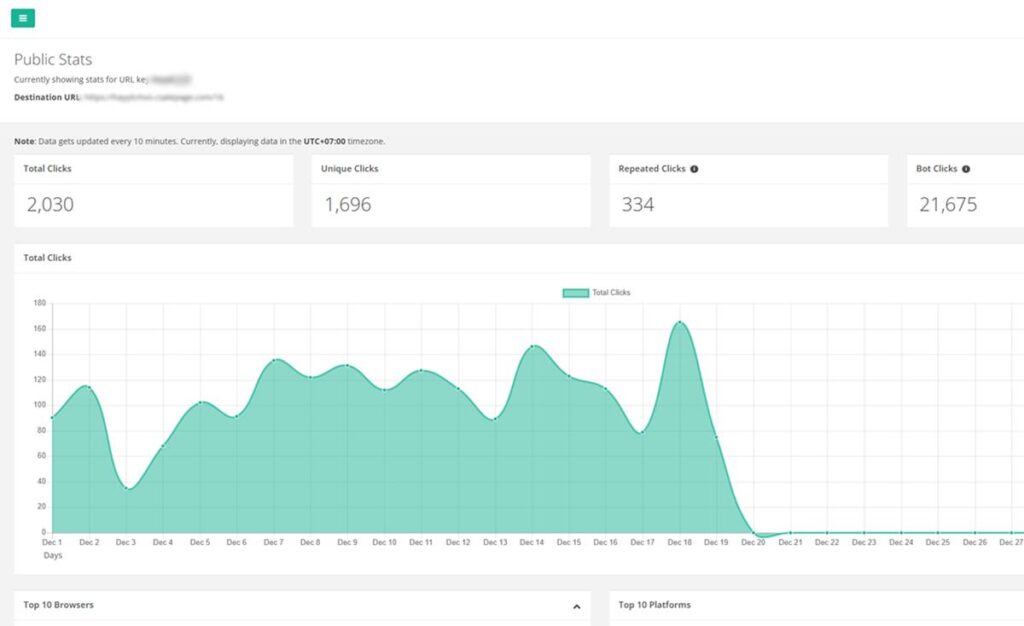Select the Dec 18 peak data point
This screenshot has height=626, width=1024.
679,322
